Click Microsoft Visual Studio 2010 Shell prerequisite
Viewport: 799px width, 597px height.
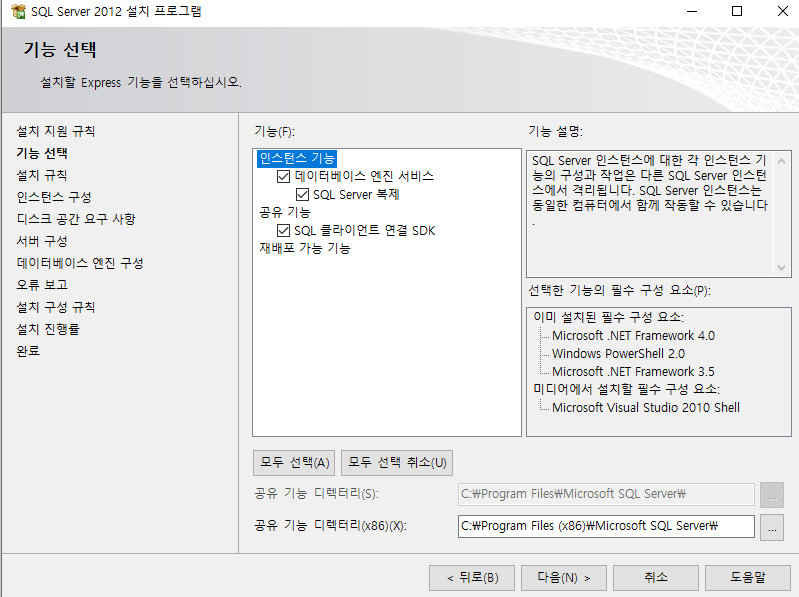[x=646, y=408]
